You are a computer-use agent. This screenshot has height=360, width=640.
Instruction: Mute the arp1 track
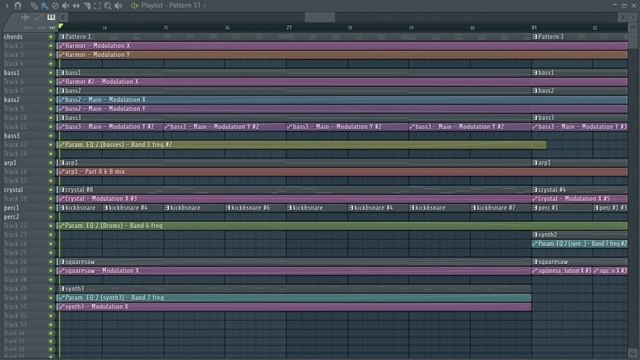click(51, 163)
